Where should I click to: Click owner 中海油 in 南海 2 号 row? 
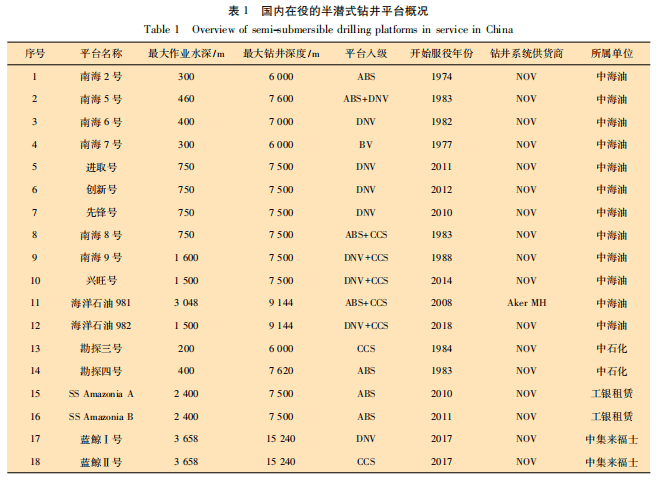click(x=612, y=77)
